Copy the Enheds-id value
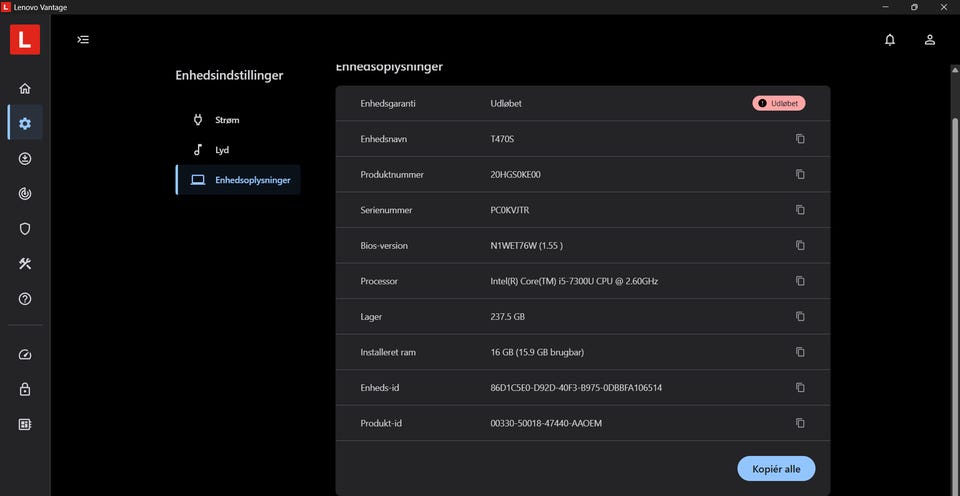The image size is (960, 496). click(800, 388)
